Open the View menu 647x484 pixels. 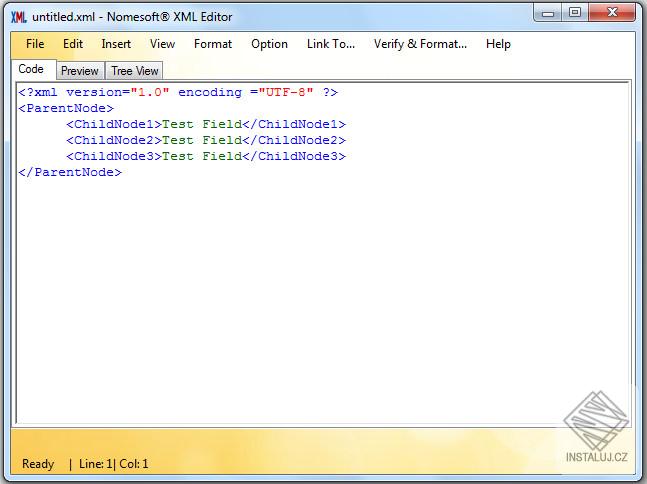[162, 44]
